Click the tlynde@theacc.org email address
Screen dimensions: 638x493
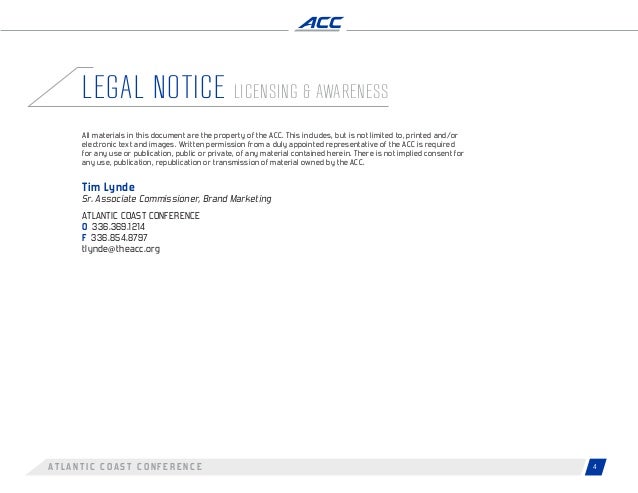[121, 249]
